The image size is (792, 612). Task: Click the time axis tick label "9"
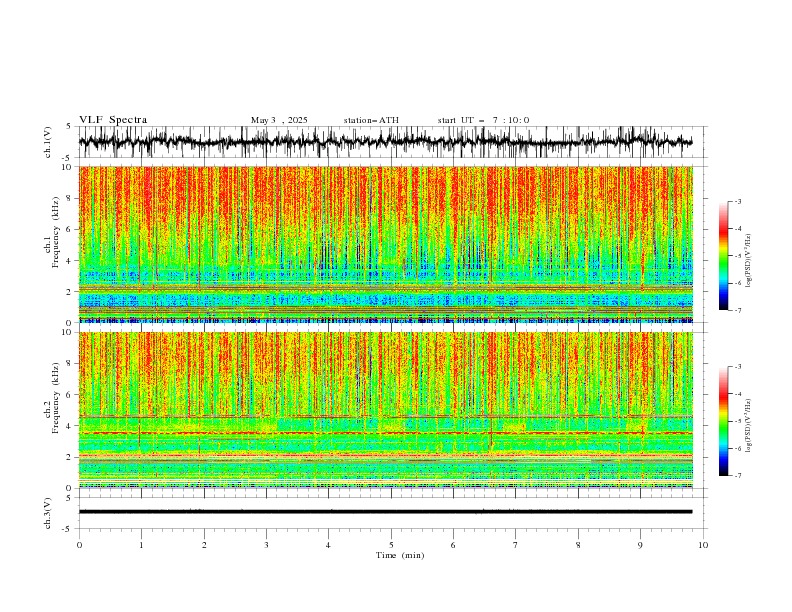point(640,545)
